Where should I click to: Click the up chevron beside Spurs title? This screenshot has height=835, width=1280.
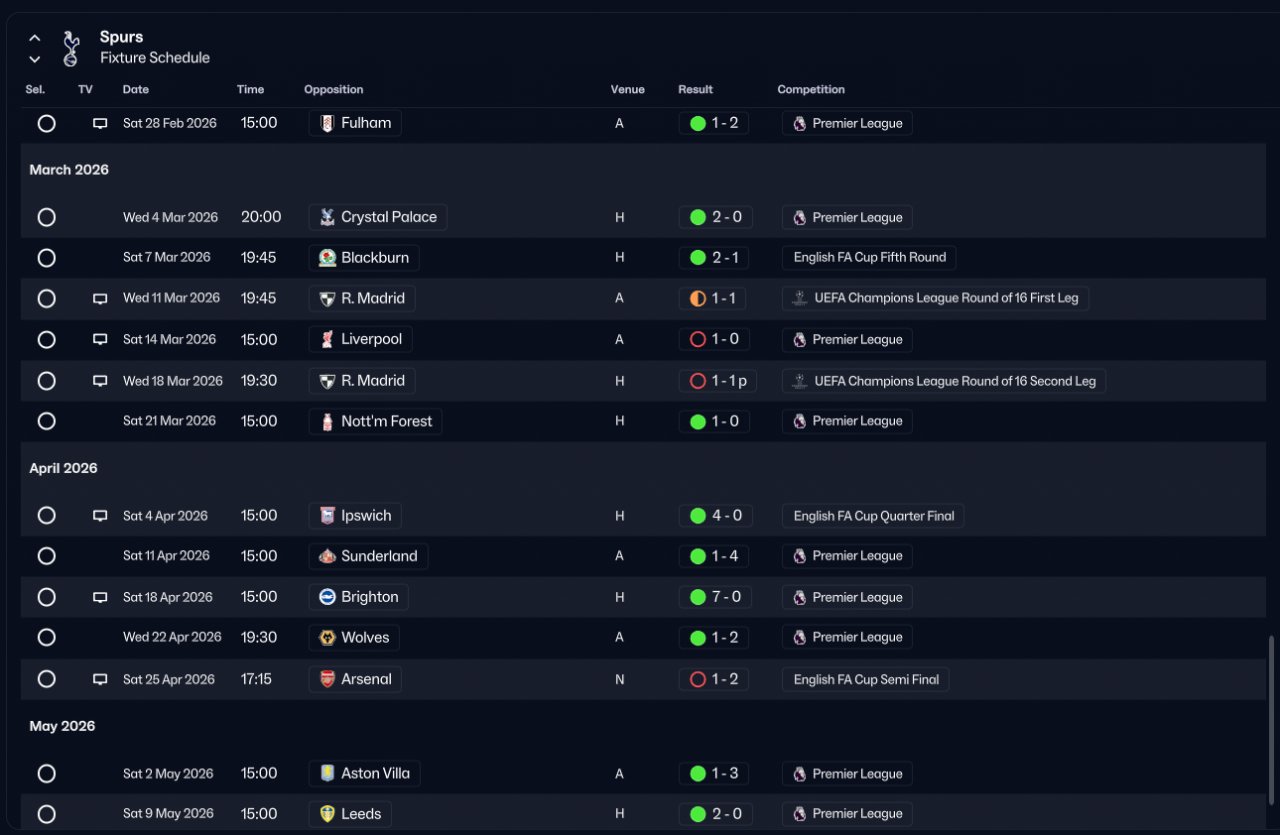point(35,38)
